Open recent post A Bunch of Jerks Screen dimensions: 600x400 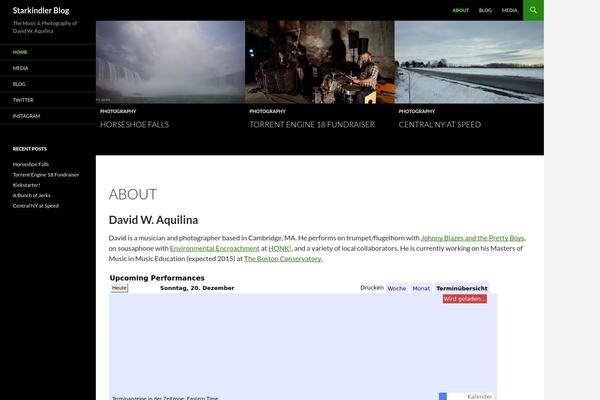[x=31, y=195]
